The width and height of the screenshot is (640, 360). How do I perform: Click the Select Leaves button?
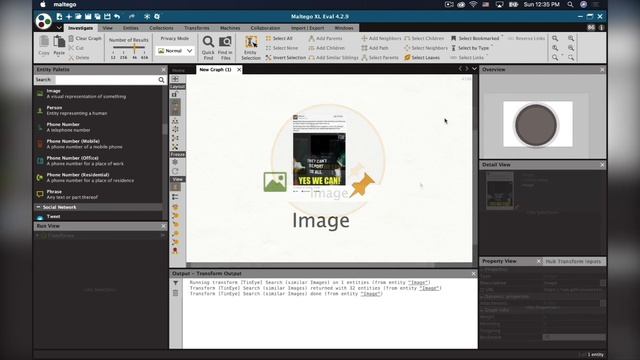(x=422, y=58)
